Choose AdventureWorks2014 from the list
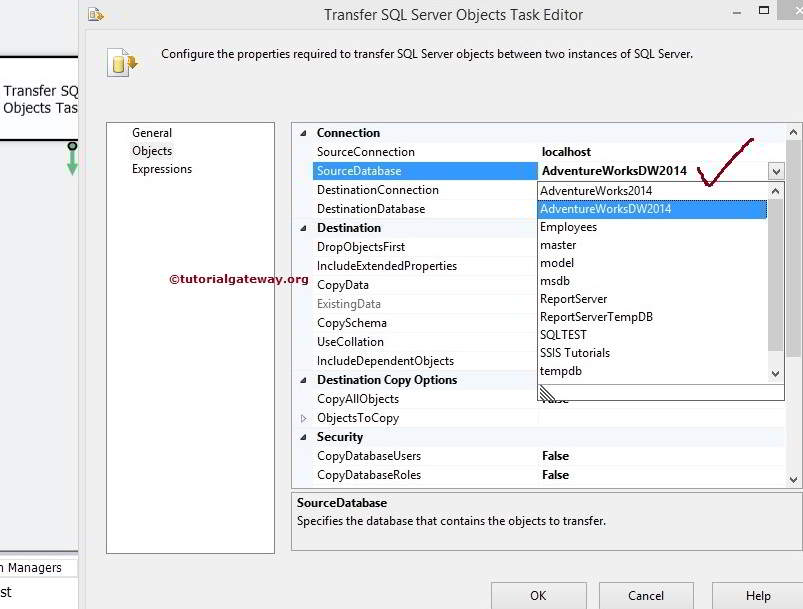Viewport: 803px width, 609px height. 652,191
